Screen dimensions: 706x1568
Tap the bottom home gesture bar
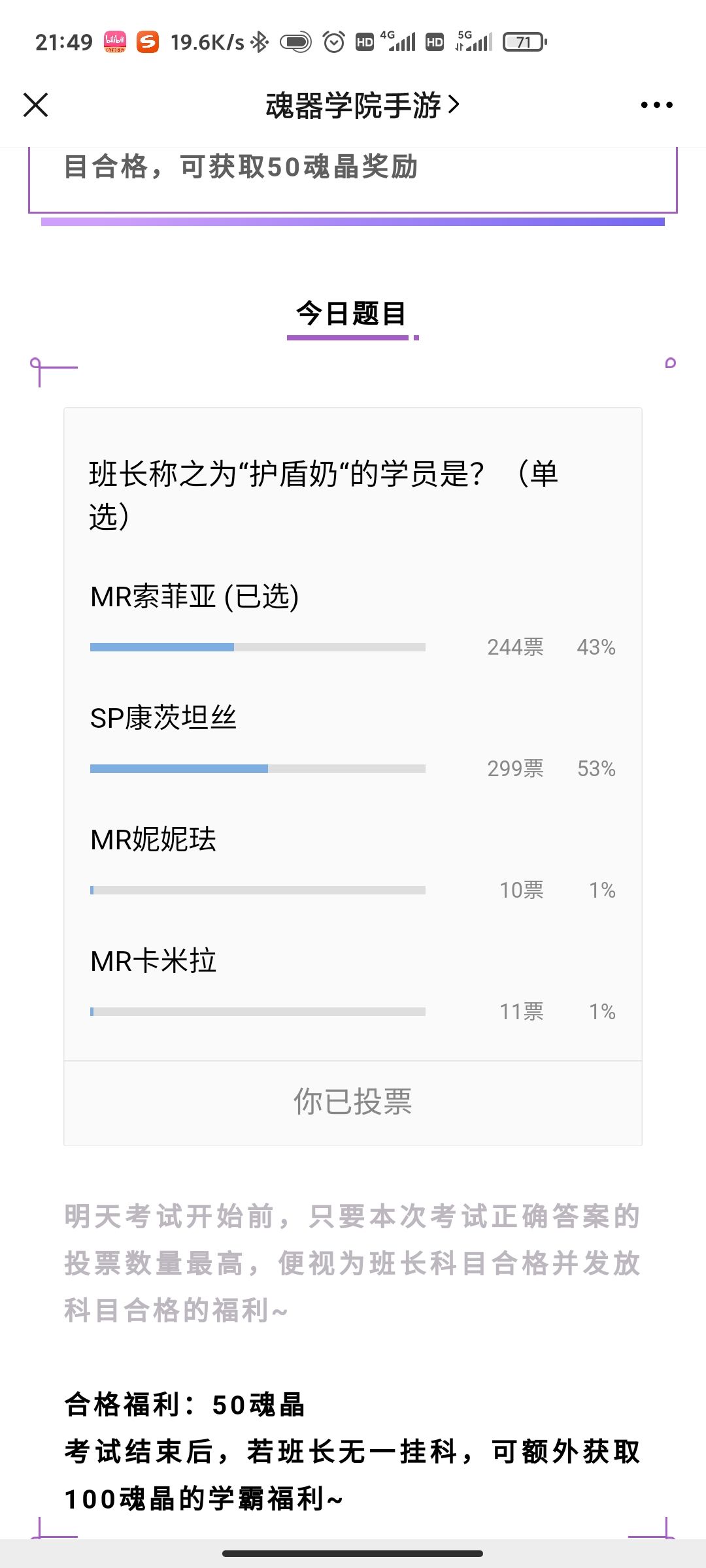coord(353,1554)
